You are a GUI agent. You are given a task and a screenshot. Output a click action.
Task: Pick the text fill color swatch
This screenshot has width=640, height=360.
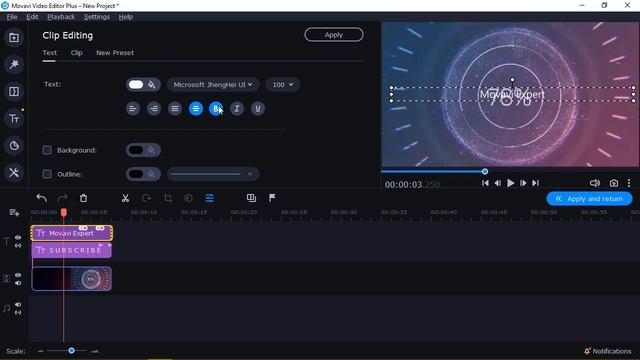click(136, 85)
